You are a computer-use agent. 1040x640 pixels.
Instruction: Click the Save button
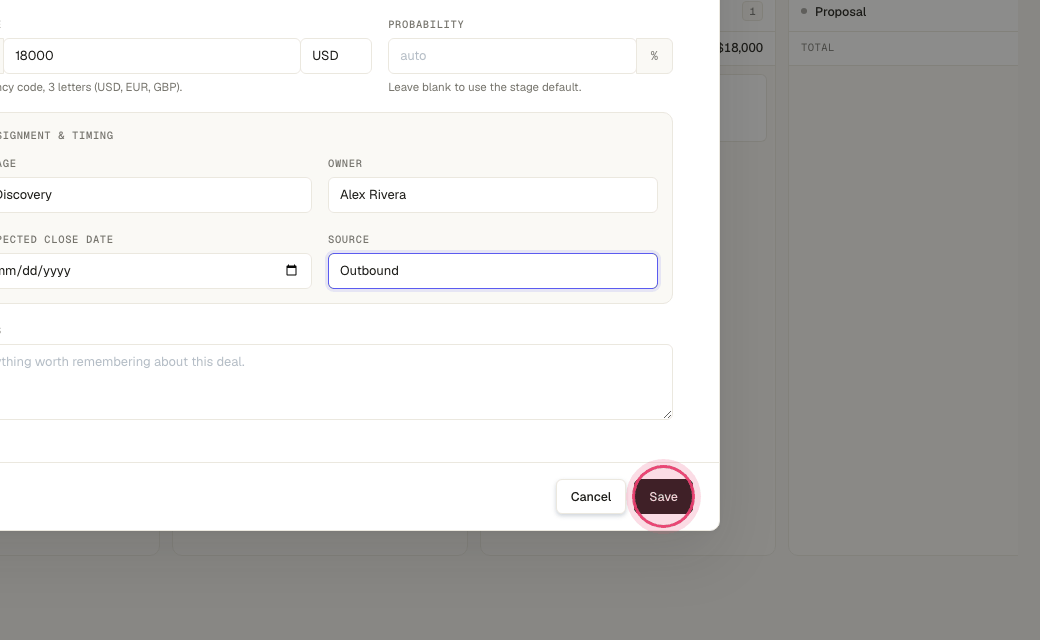663,497
